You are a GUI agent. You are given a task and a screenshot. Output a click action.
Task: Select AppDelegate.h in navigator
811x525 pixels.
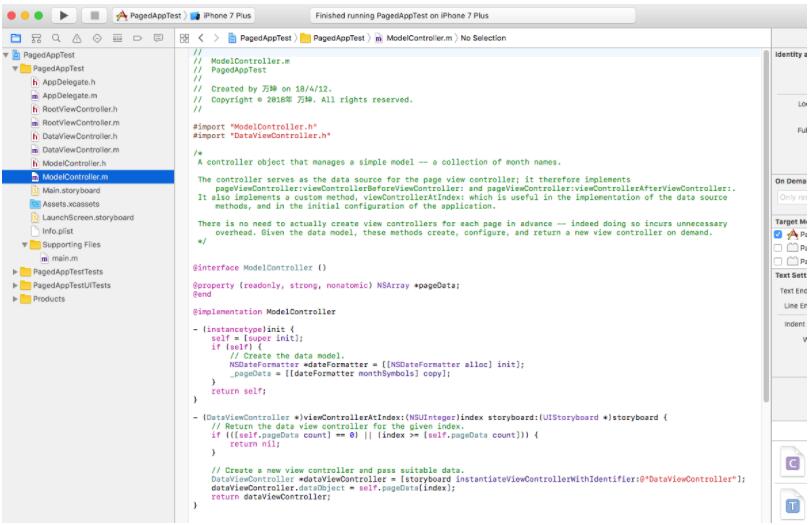pyautogui.click(x=88, y=82)
